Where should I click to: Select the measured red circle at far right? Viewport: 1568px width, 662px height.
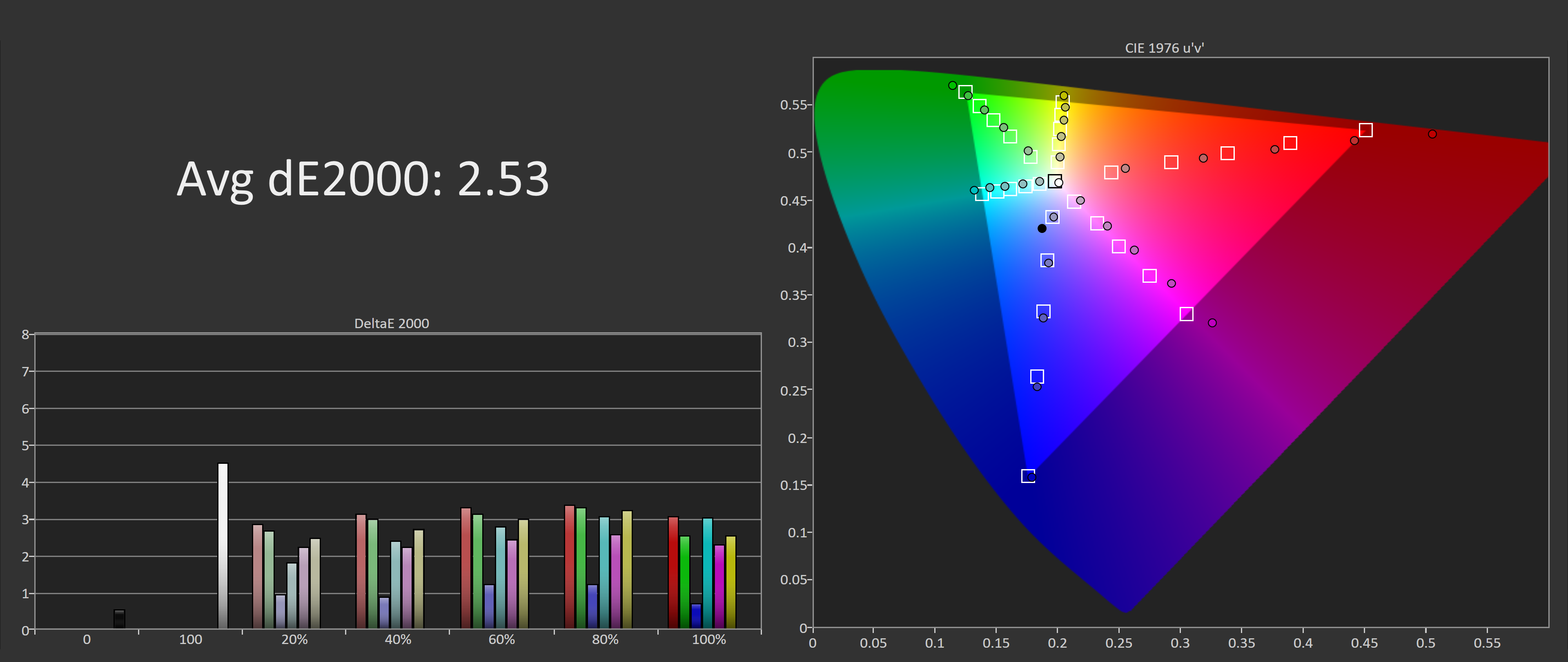coord(1432,134)
